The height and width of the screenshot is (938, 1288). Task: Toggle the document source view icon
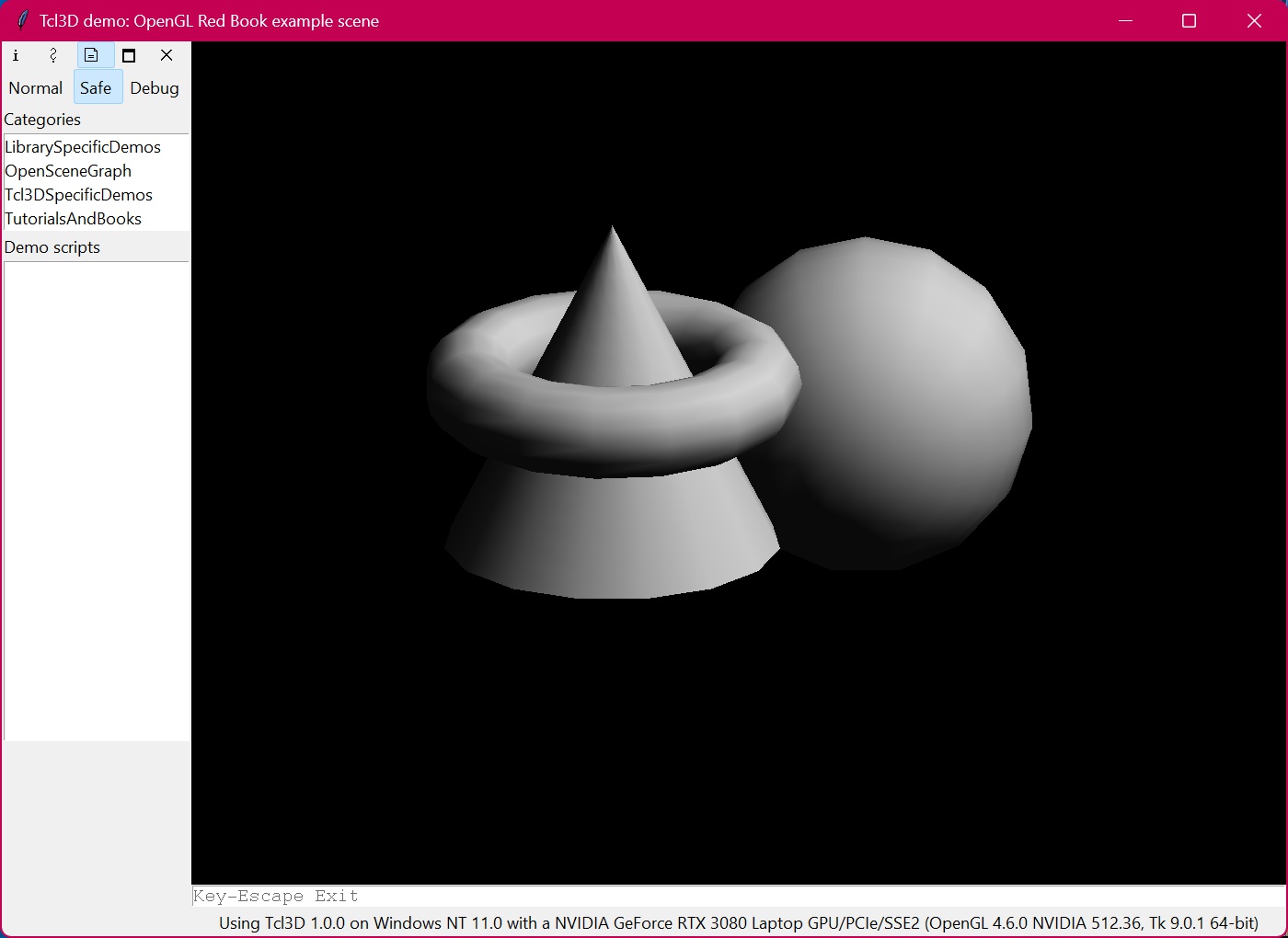(x=91, y=55)
